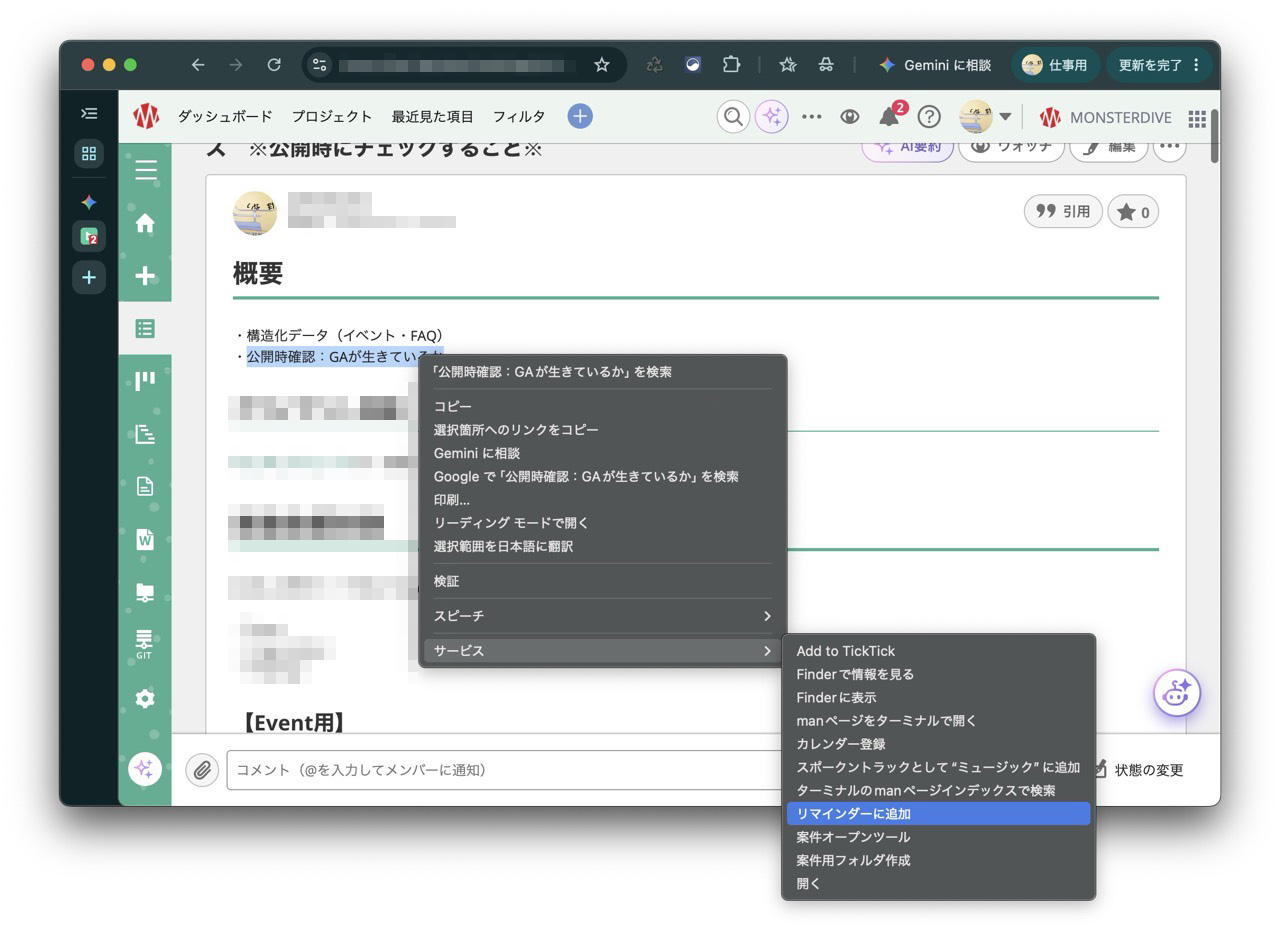Screen dimensions: 1280x929
Task: Open the board icon in sidebar
Action: point(145,381)
